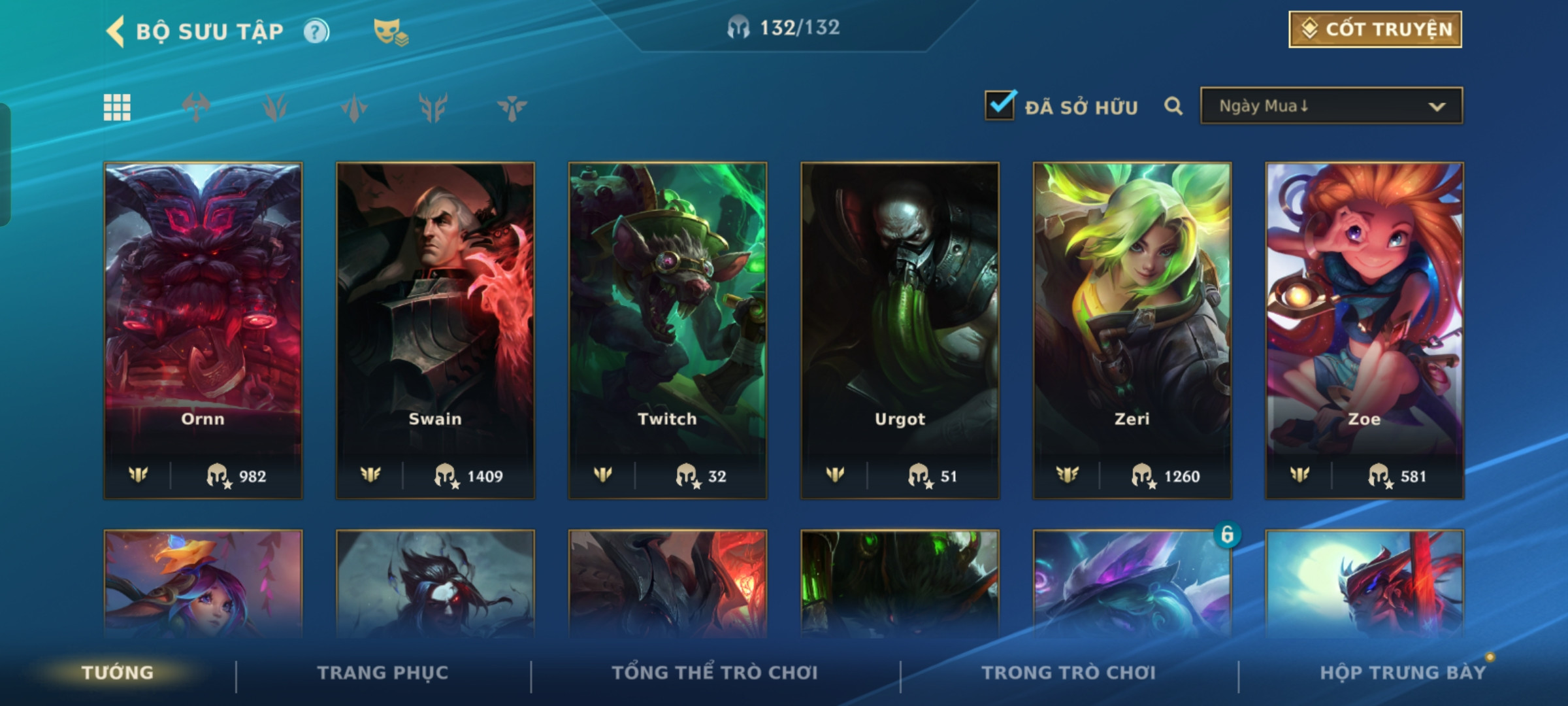Open the Trong Trò Chơi tab
The image size is (1568, 706).
[x=1068, y=673]
